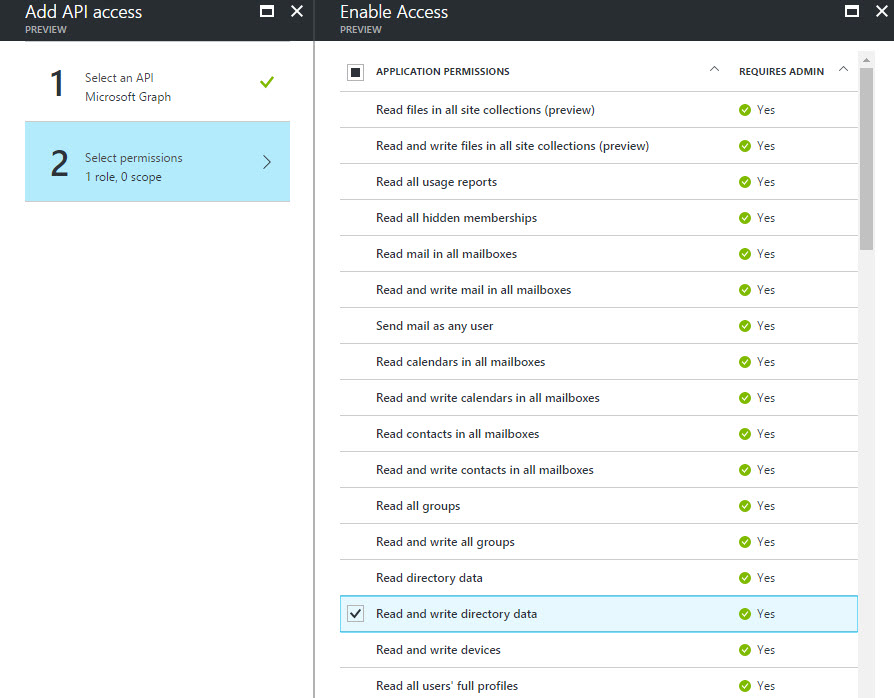Click green status icon for Read all usage reports
894x698 pixels.
pyautogui.click(x=745, y=182)
